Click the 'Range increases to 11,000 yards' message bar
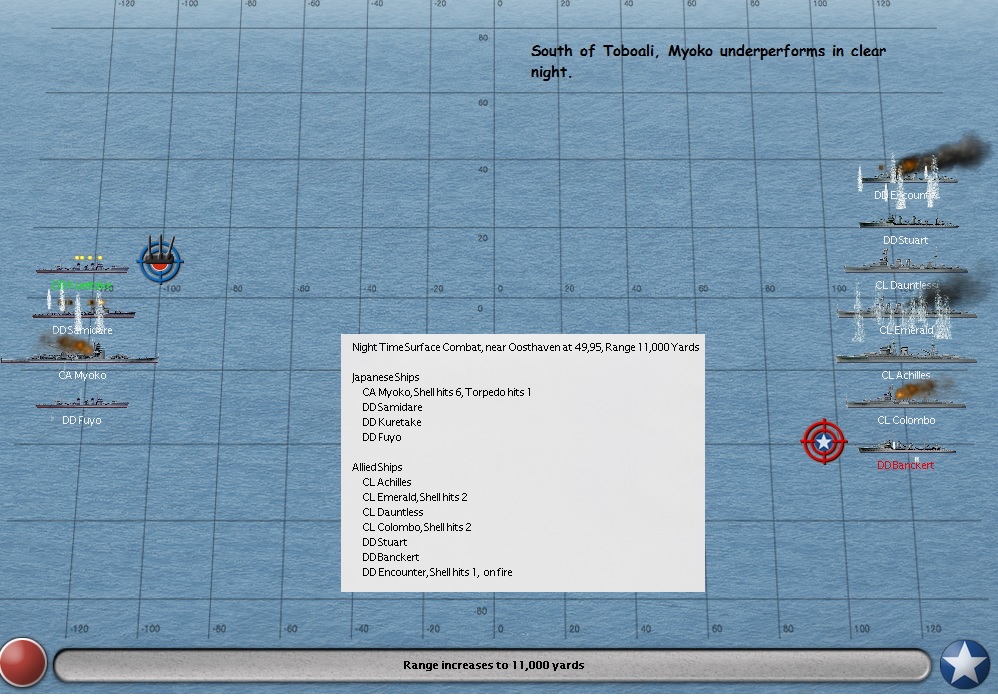Viewport: 998px width, 699px height. [493, 665]
